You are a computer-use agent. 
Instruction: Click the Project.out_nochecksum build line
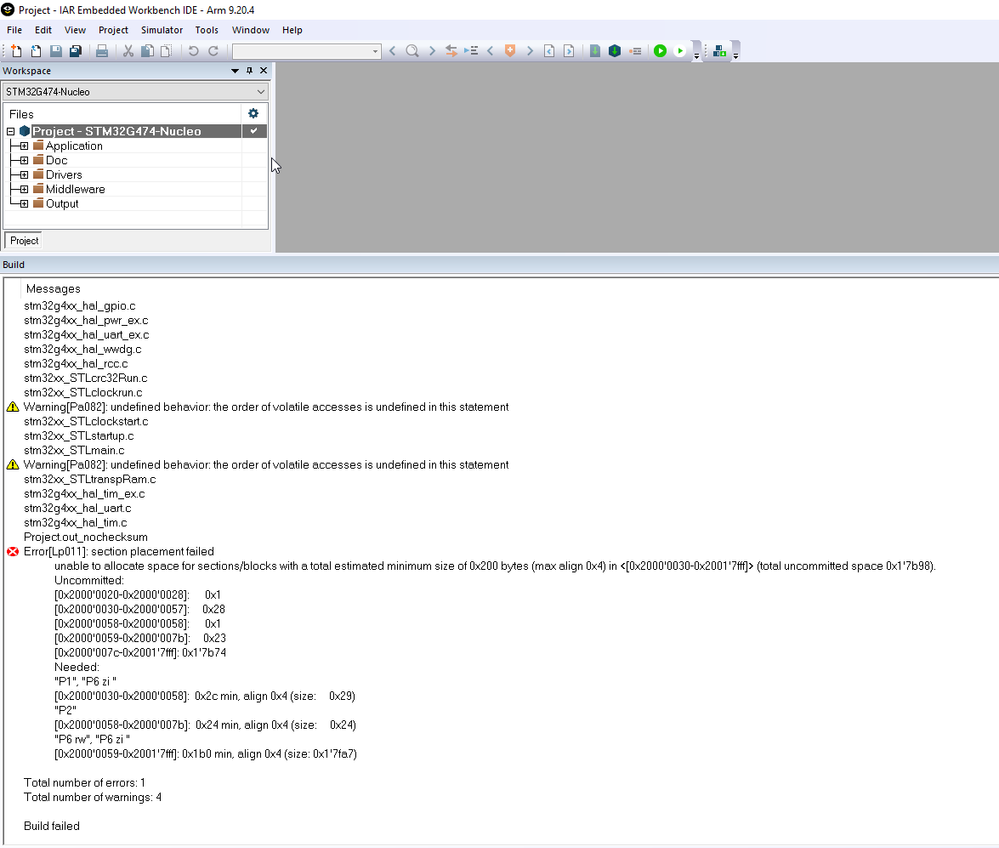click(85, 537)
